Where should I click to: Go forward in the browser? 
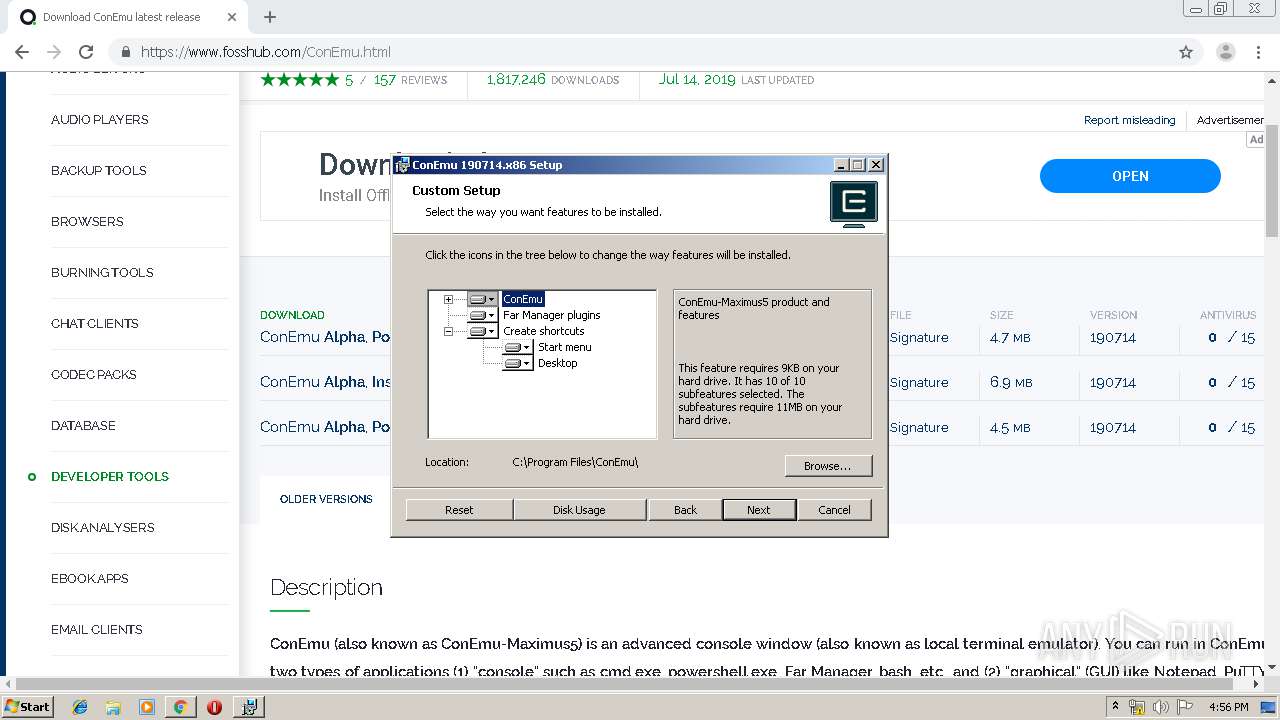(54, 52)
